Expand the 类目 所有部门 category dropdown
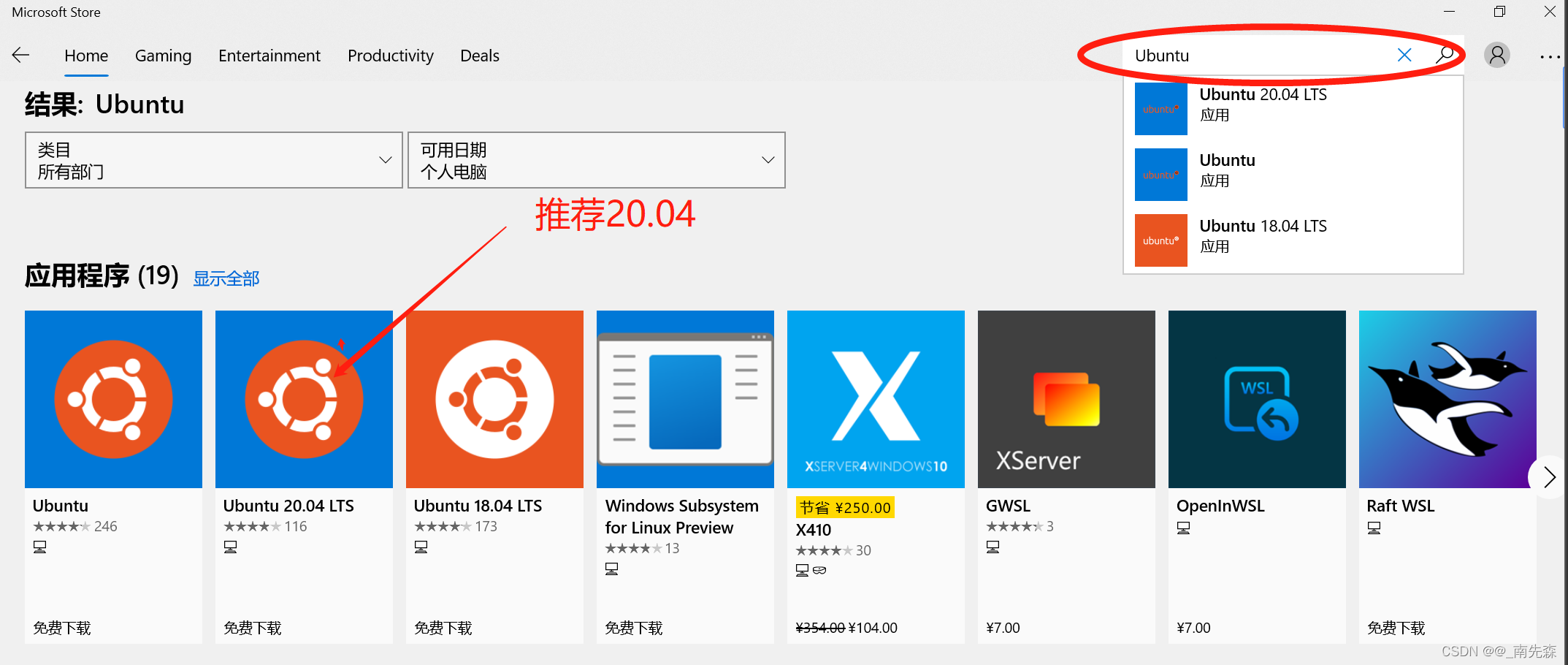The width and height of the screenshot is (1568, 665). coord(214,160)
